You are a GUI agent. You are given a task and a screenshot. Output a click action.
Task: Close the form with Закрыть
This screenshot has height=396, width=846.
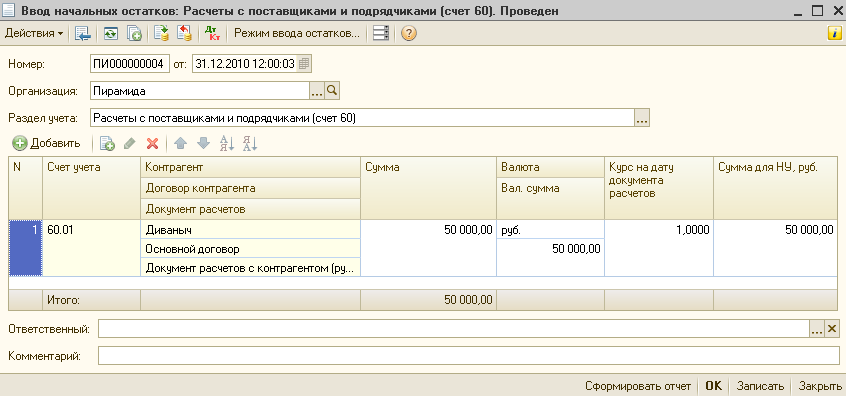point(820,386)
